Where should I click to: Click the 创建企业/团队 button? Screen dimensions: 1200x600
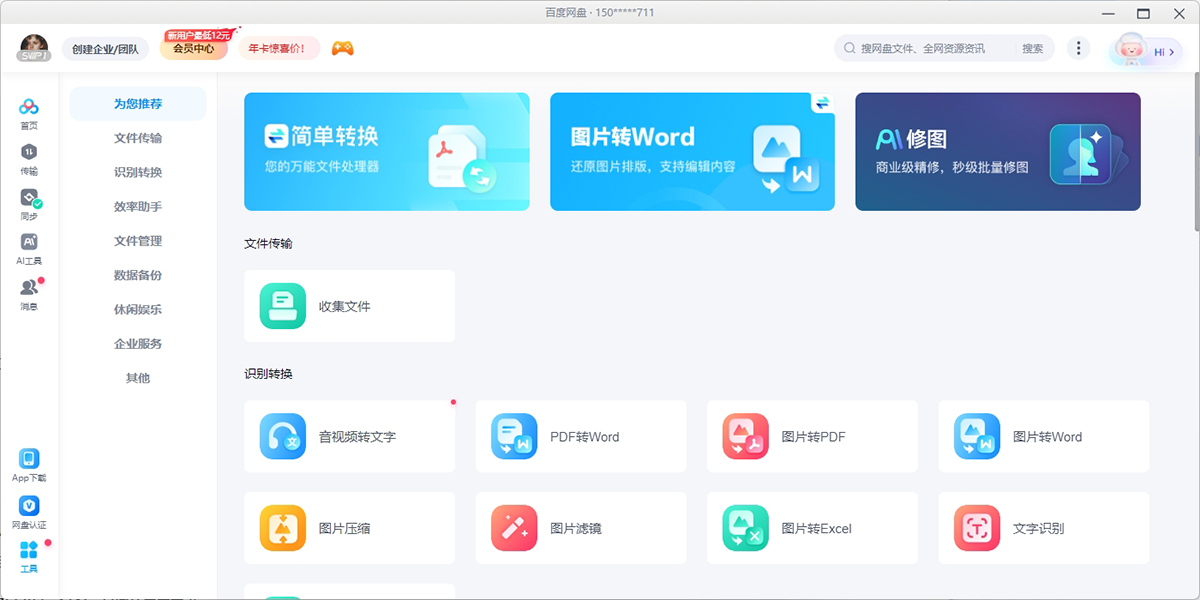click(105, 48)
